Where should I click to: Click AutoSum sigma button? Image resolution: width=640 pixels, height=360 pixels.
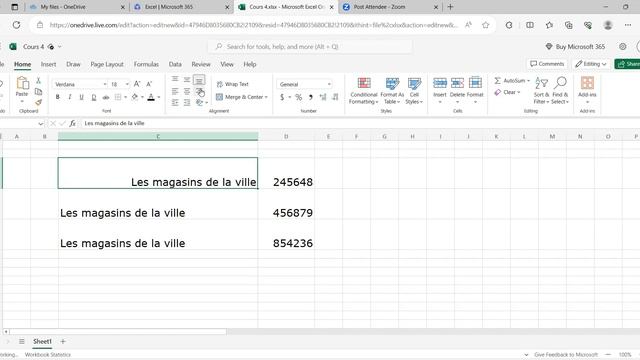coord(511,81)
